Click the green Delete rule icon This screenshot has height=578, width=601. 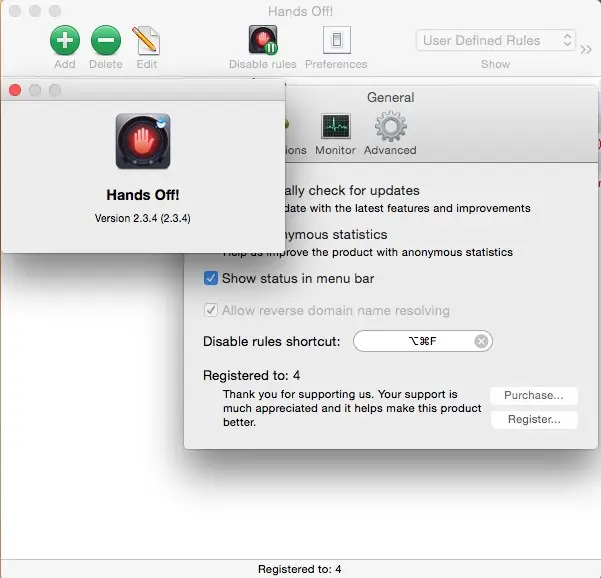pyautogui.click(x=106, y=40)
